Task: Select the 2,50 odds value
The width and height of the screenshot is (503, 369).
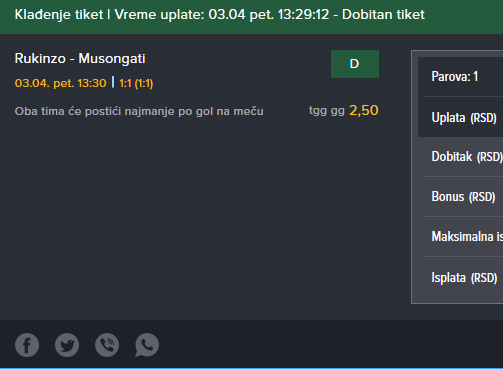Action: point(364,110)
